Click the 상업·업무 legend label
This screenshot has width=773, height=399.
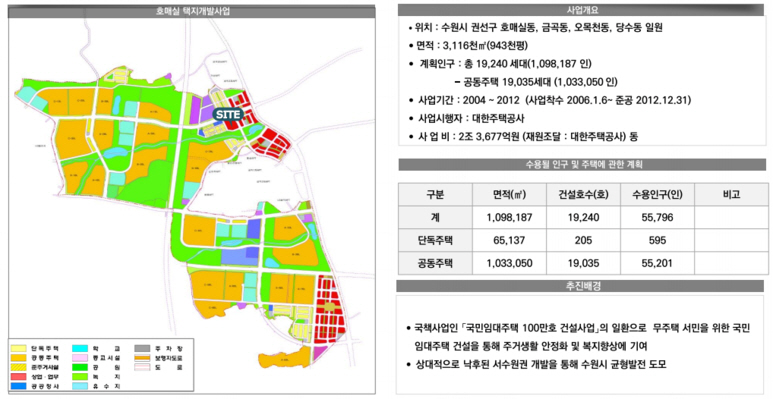point(45,377)
